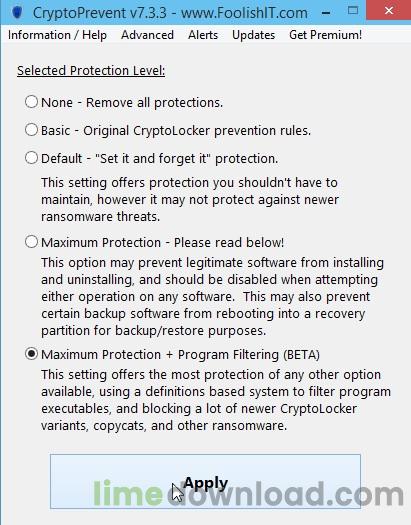Select the Maximum Protection radio button
Image resolution: width=411 pixels, height=525 pixels.
[x=31, y=242]
